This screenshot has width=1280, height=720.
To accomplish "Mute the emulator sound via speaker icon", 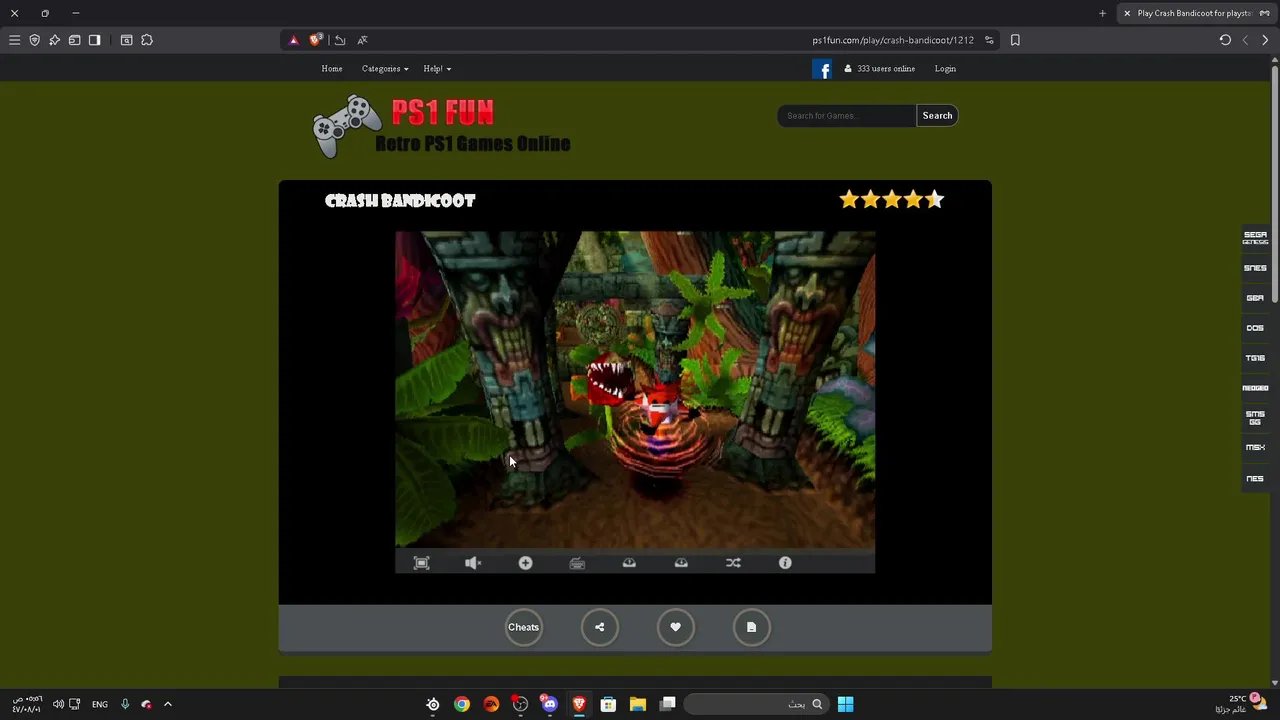I will (473, 563).
